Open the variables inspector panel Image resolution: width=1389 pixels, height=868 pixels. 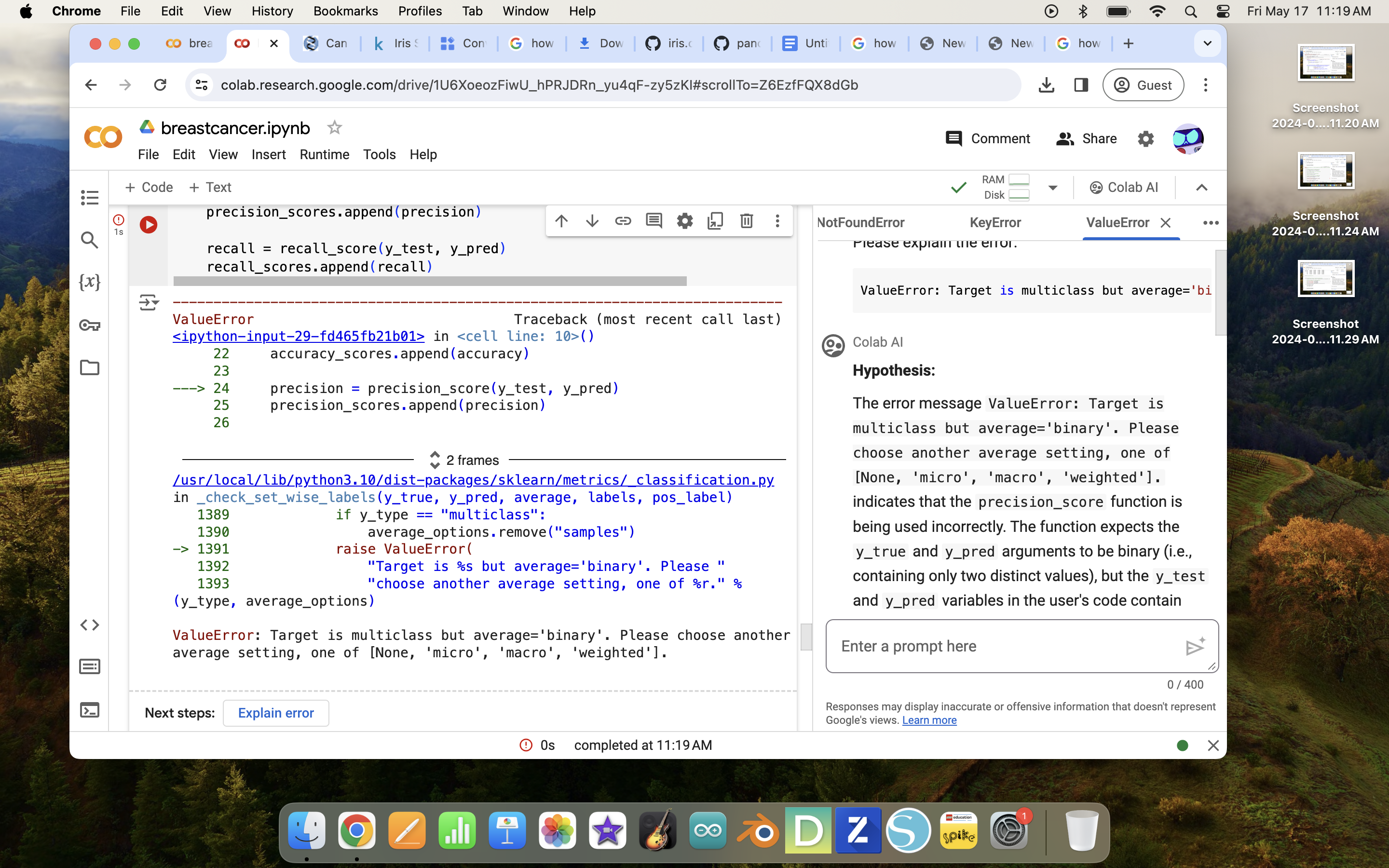(x=90, y=283)
